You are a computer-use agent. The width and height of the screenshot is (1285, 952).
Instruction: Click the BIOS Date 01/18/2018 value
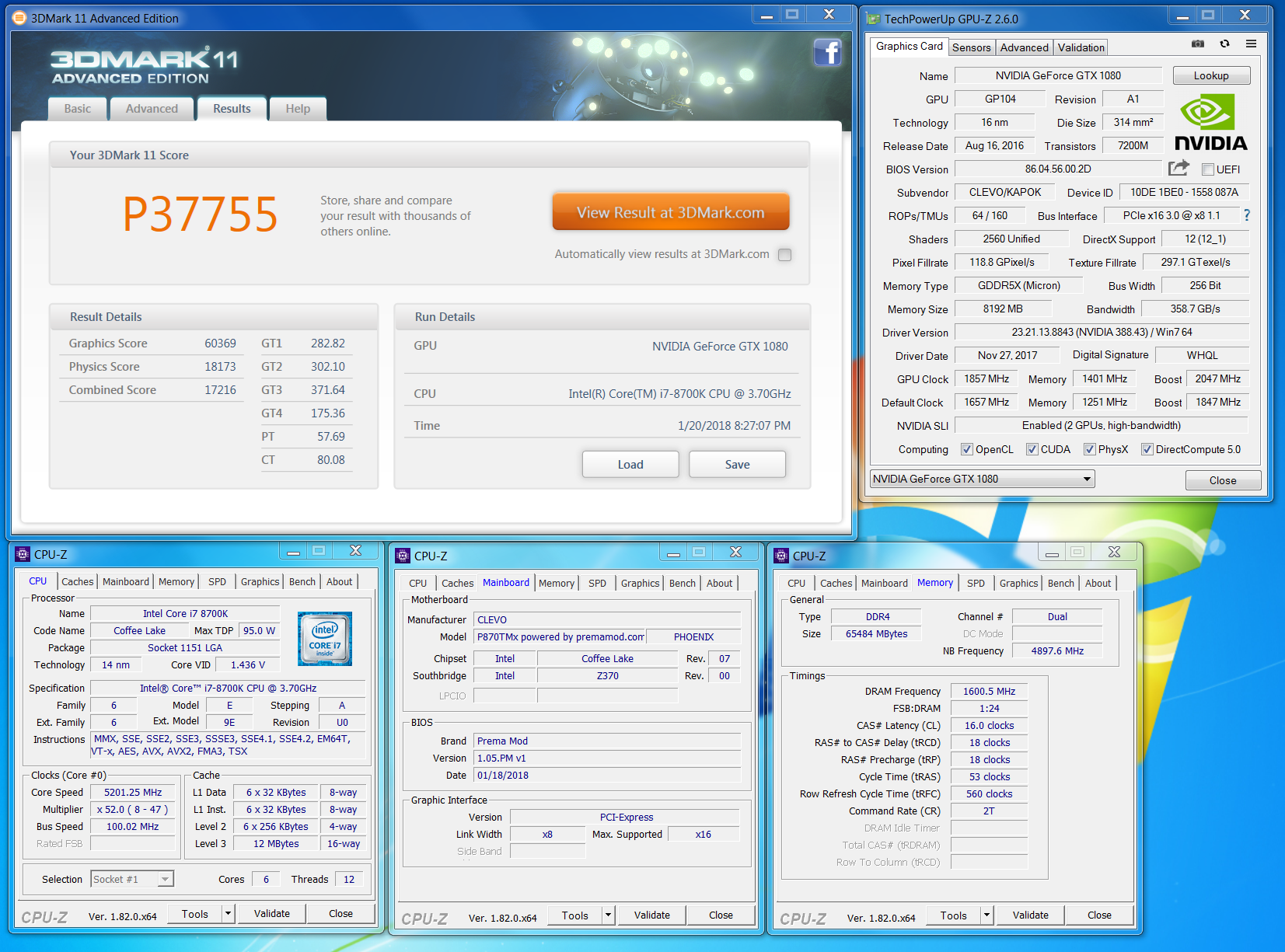(x=608, y=776)
